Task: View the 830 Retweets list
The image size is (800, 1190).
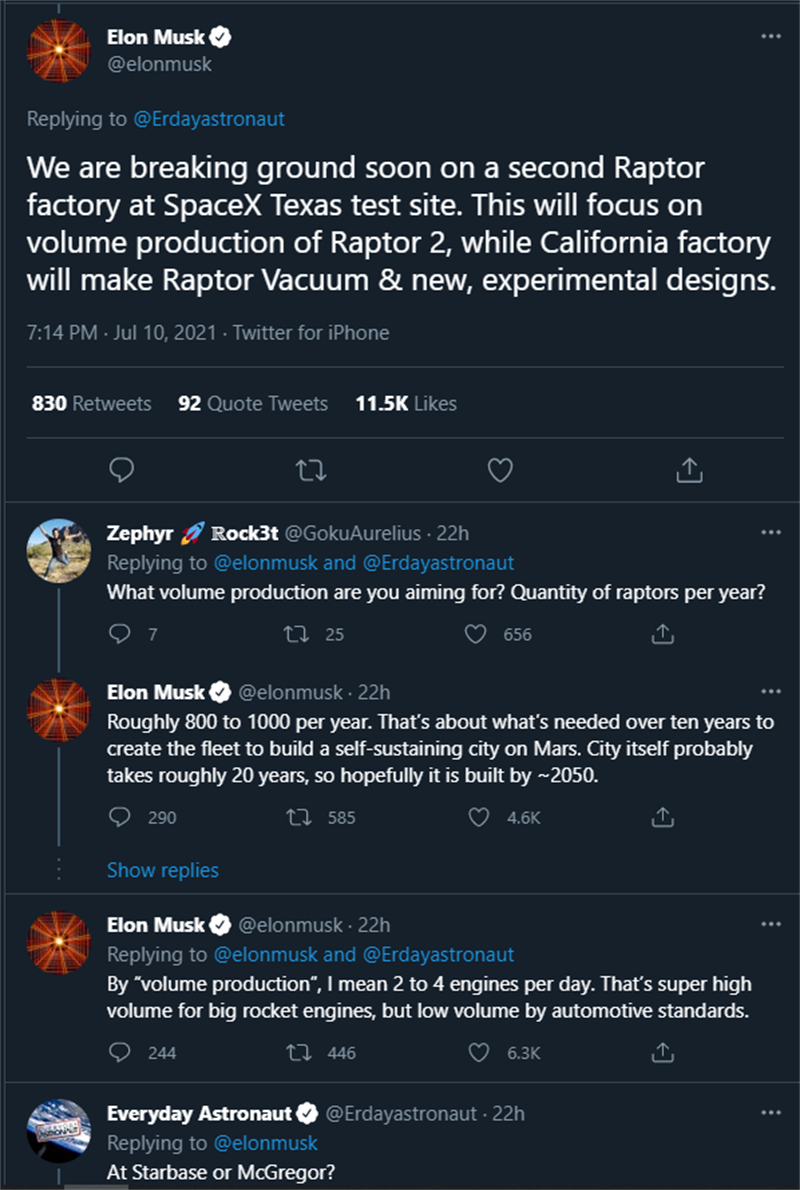Action: click(x=92, y=404)
